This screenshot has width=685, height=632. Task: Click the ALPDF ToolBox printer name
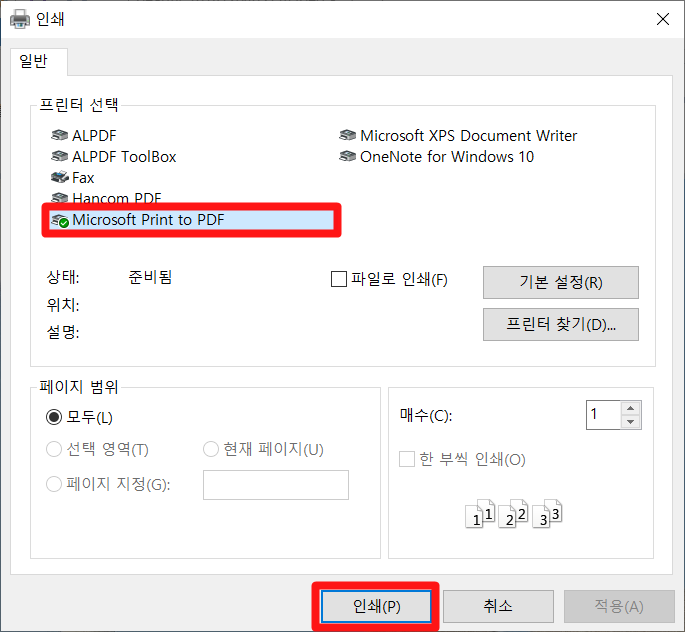[124, 156]
